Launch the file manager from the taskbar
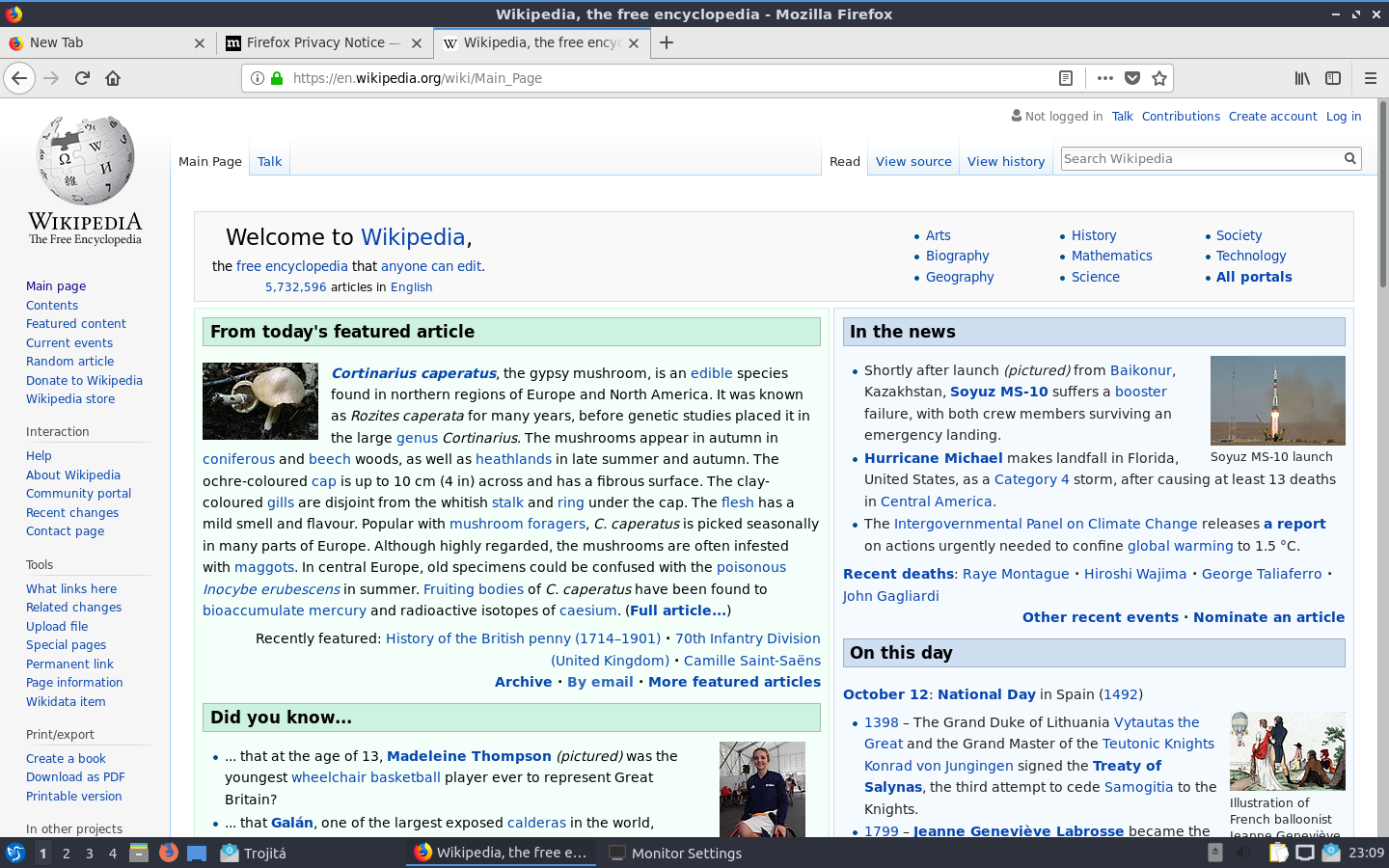 click(139, 853)
